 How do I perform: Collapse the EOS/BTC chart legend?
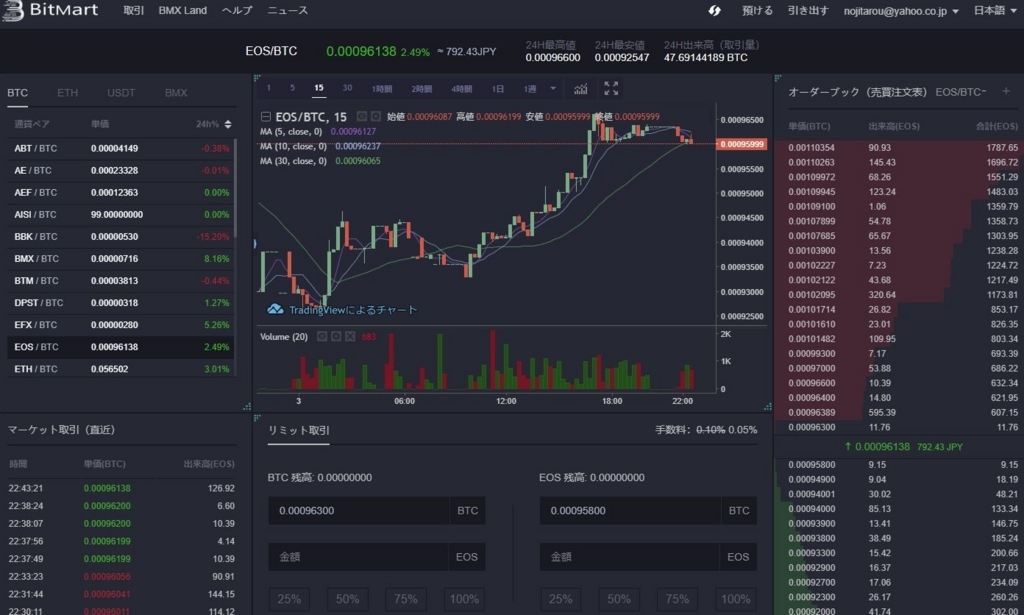(x=266, y=117)
